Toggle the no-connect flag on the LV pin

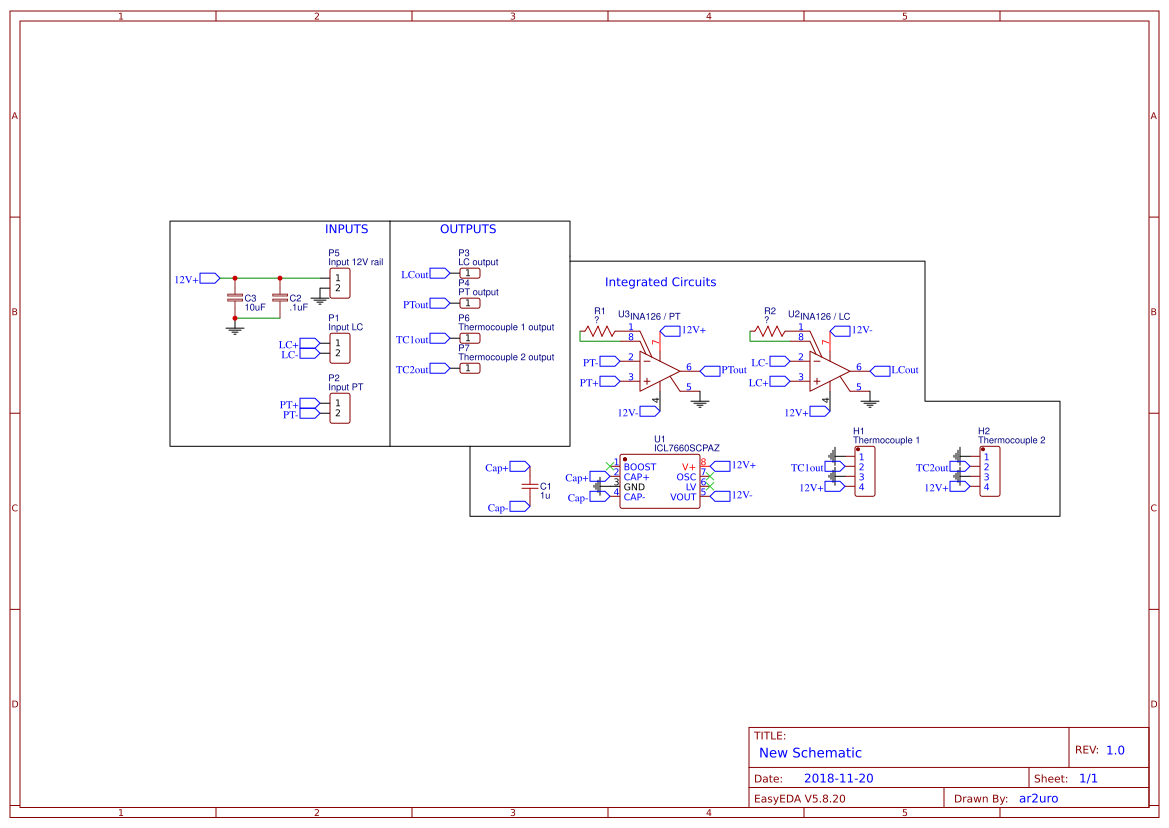point(710,487)
